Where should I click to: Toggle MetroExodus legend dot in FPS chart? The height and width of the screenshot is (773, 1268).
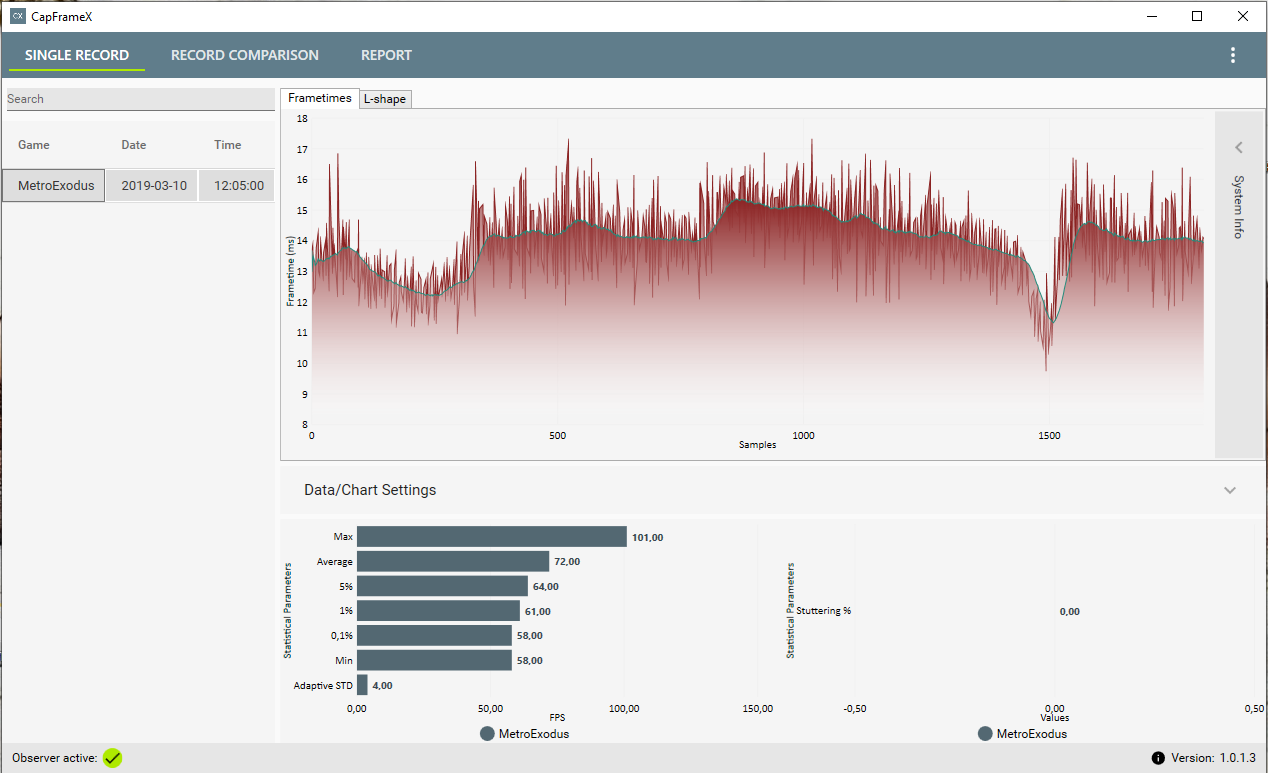487,734
